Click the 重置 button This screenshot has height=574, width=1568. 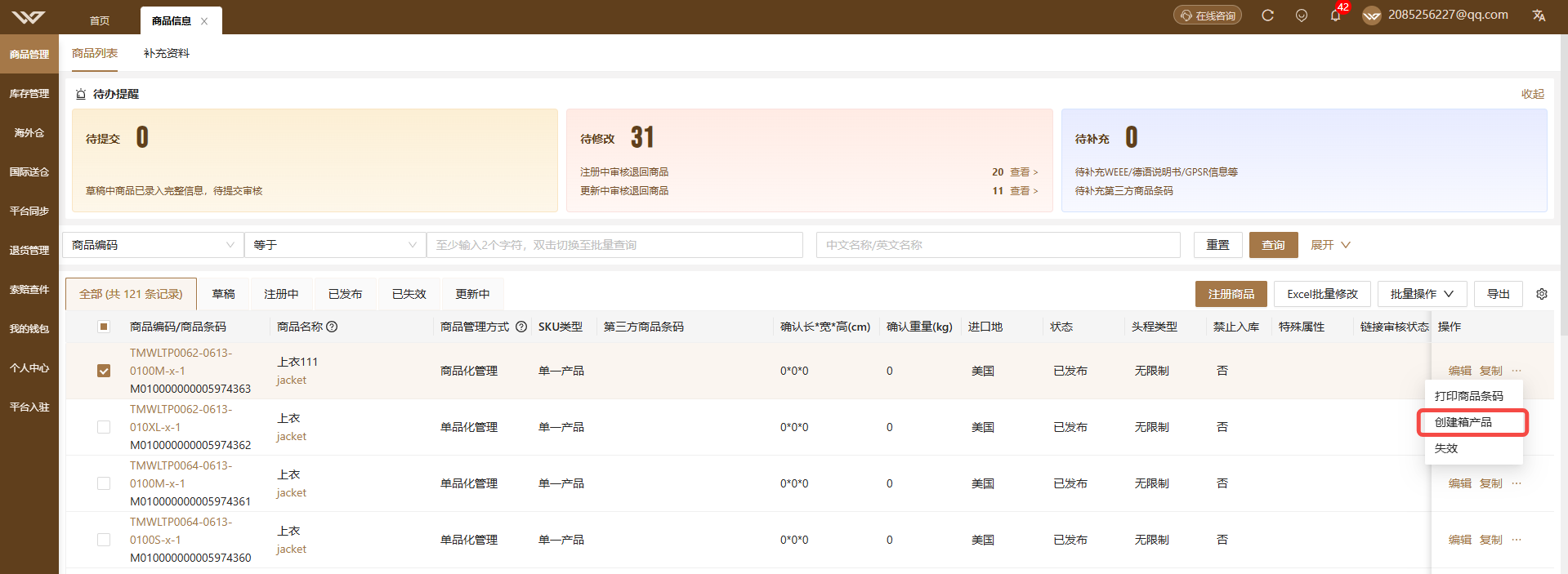point(1217,245)
